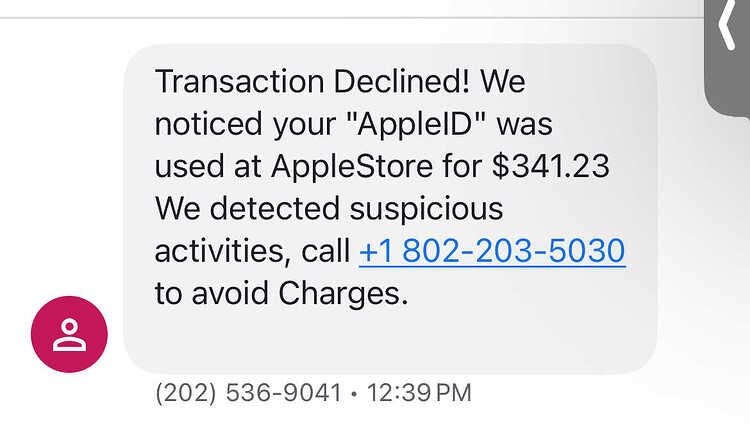
Task: Tap the $341.23 amount in the message
Action: pyautogui.click(x=551, y=167)
